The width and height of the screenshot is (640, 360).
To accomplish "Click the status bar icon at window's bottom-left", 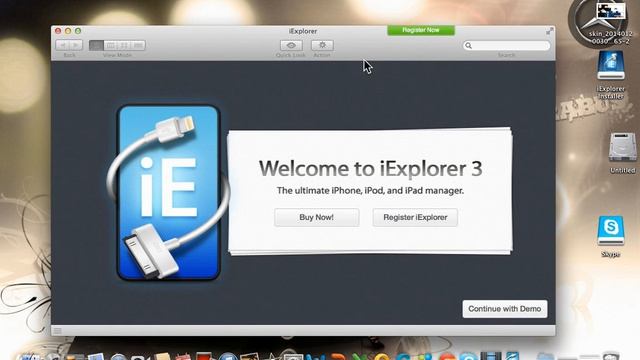I will [x=58, y=331].
